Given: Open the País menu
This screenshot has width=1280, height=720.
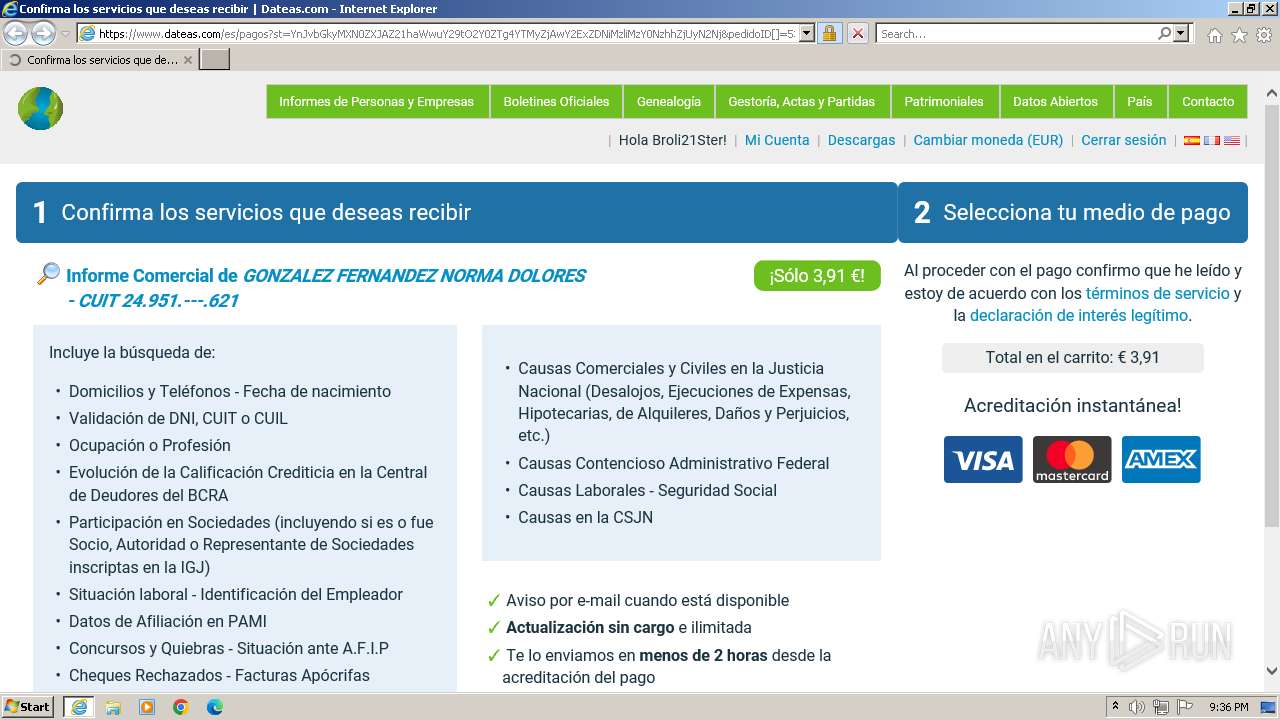Looking at the screenshot, I should tap(1140, 101).
